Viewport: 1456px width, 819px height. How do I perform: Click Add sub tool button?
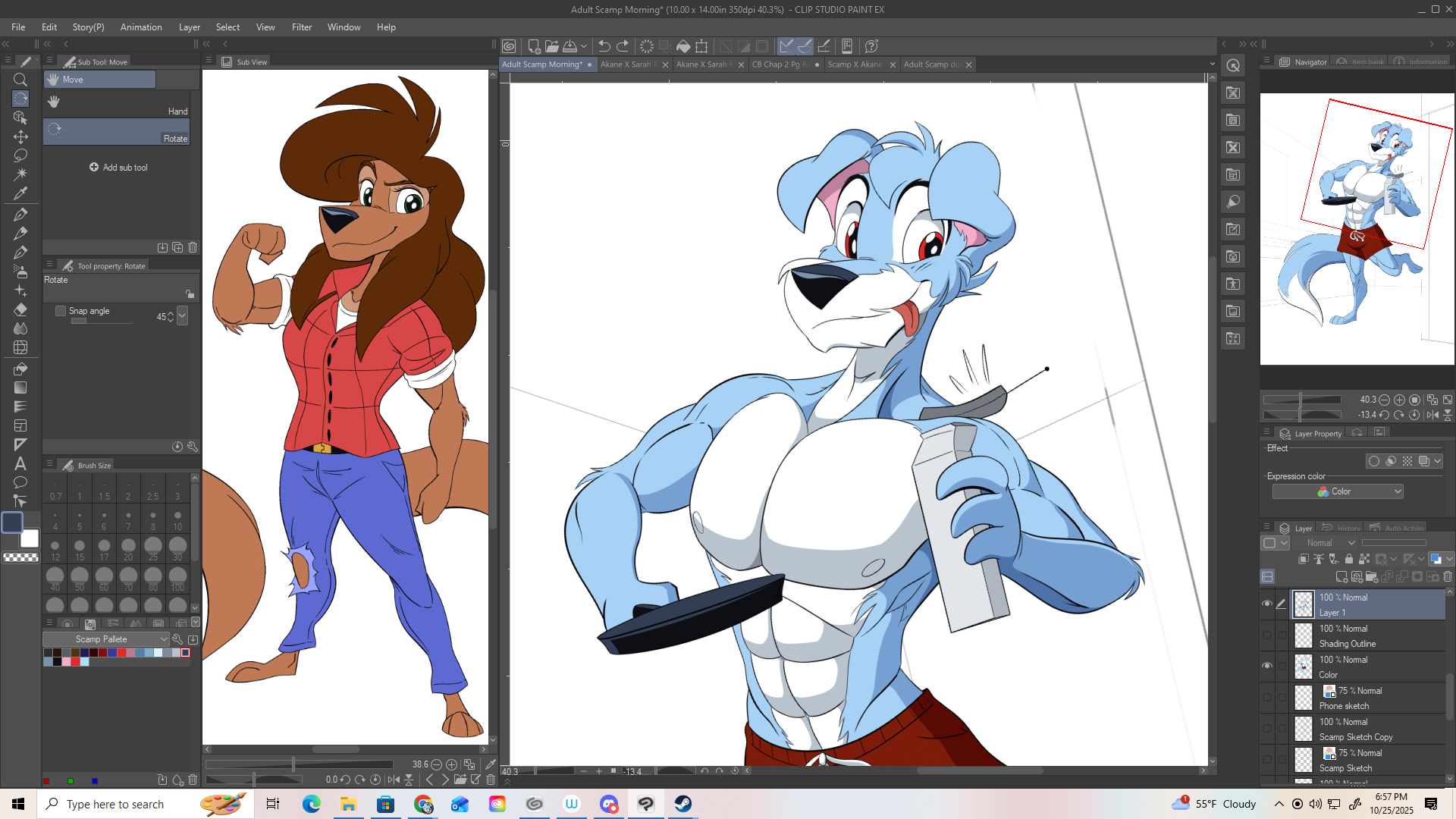[118, 168]
